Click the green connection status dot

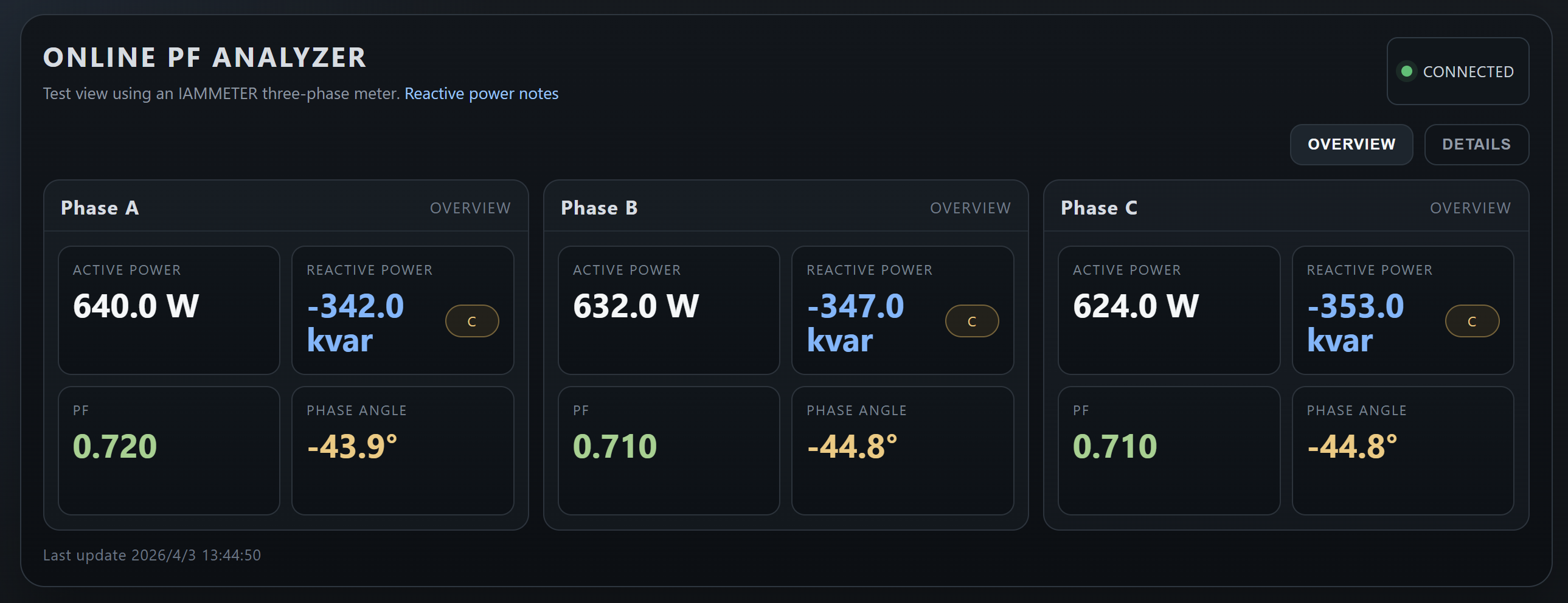(x=1407, y=71)
